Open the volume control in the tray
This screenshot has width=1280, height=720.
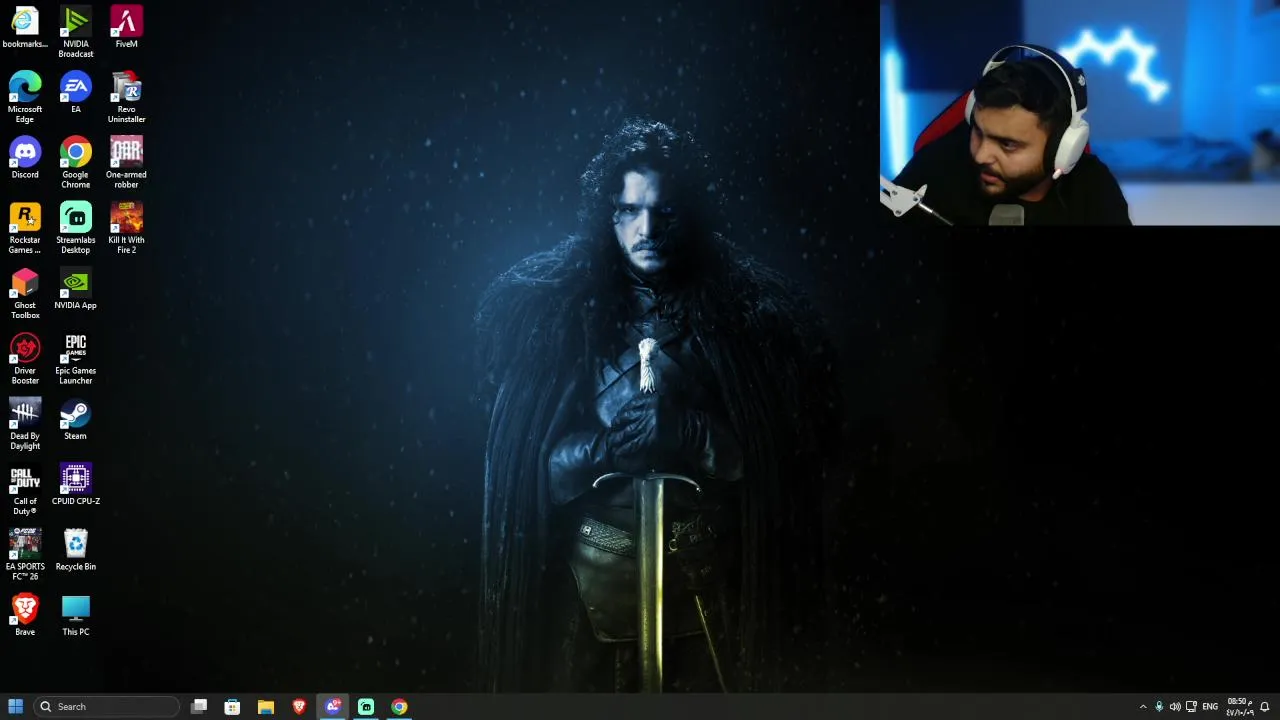[1175, 707]
